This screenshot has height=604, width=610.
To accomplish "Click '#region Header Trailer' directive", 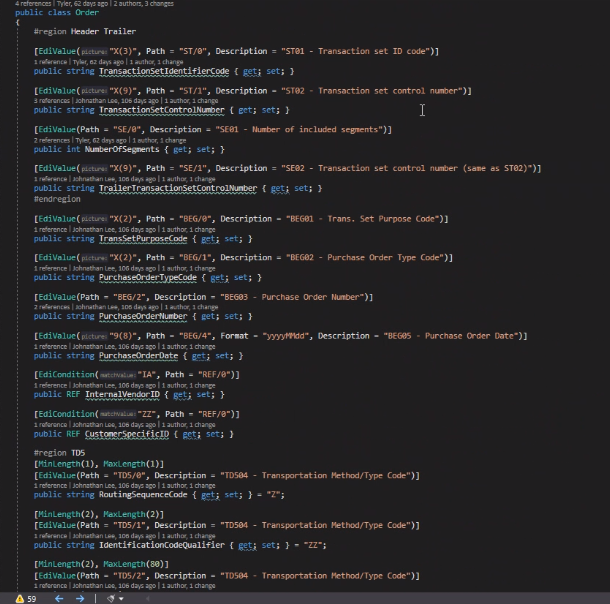I will pos(85,32).
